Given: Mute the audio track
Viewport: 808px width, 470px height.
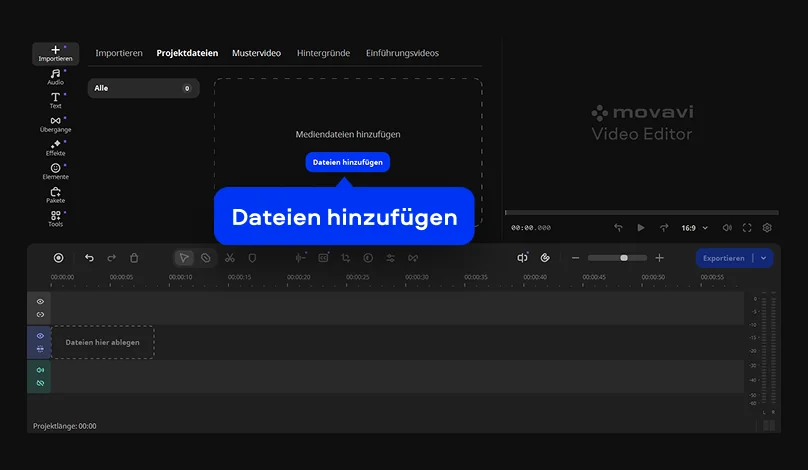Looking at the screenshot, I should pos(40,370).
